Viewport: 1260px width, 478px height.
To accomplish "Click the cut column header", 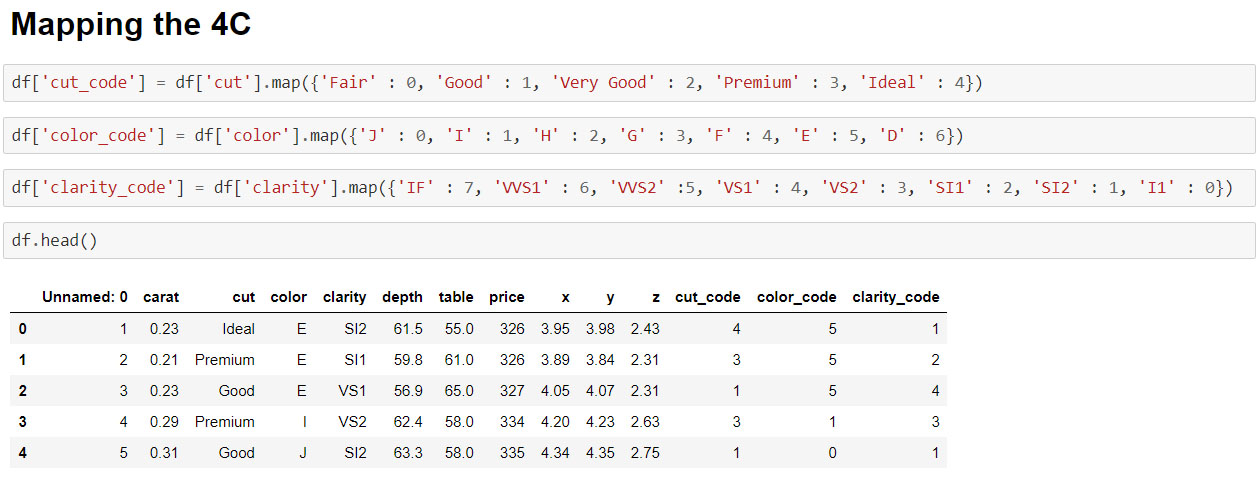I will (x=244, y=297).
